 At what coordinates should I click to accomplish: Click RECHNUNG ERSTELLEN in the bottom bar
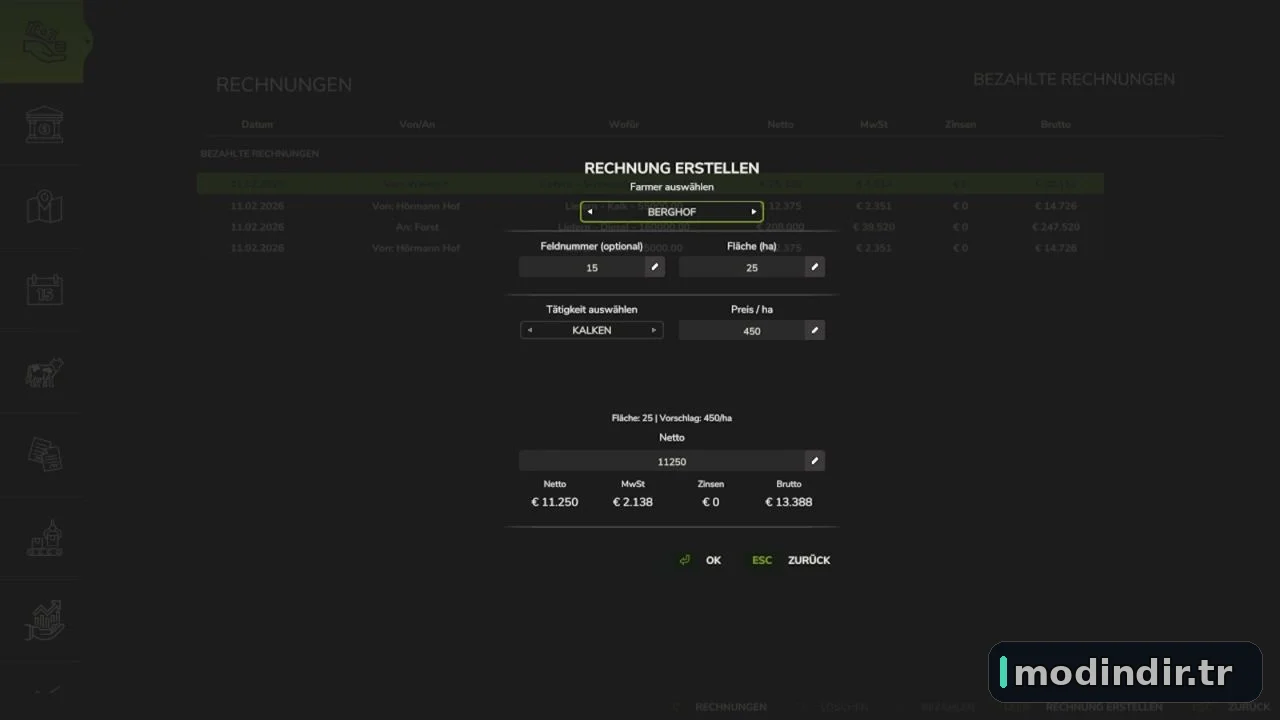click(x=1104, y=707)
